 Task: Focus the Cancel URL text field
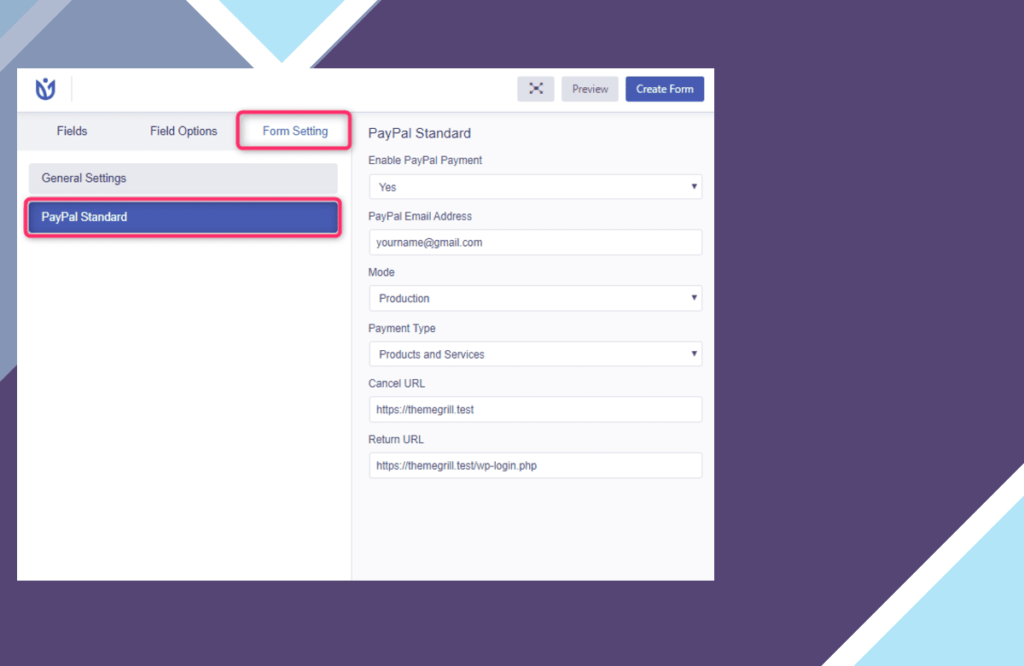coord(535,409)
